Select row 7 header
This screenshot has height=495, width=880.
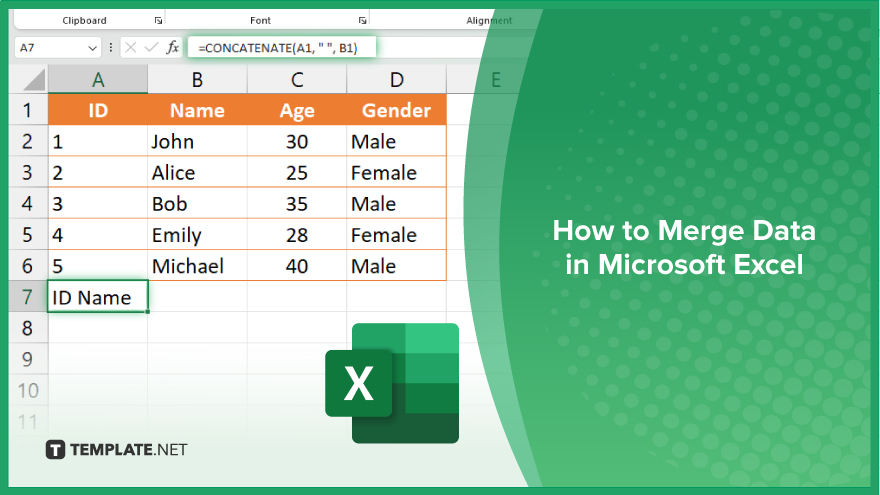(x=28, y=297)
